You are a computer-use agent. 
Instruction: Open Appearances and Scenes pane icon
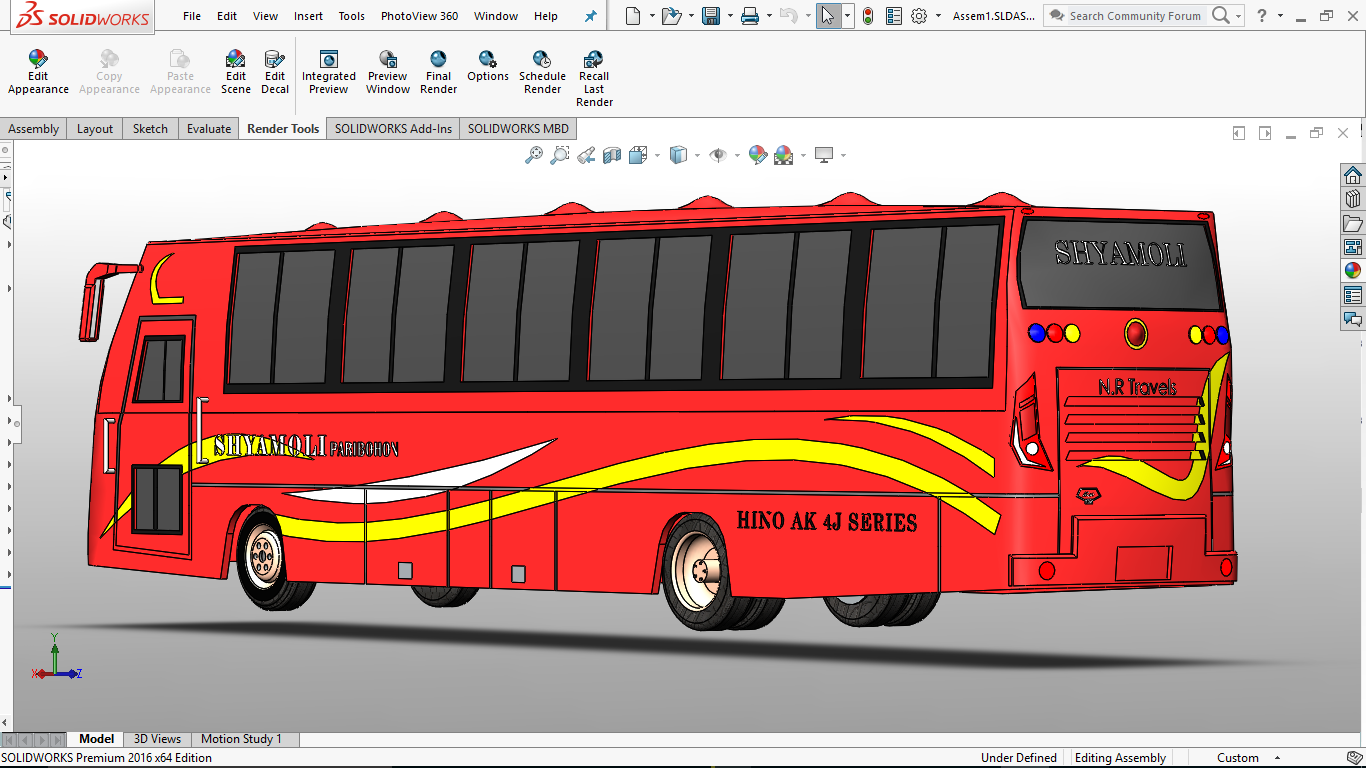coord(1353,271)
